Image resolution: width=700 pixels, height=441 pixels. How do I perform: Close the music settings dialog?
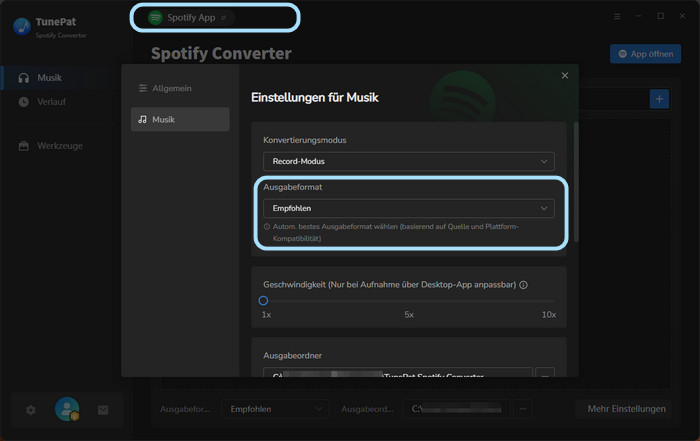click(565, 76)
